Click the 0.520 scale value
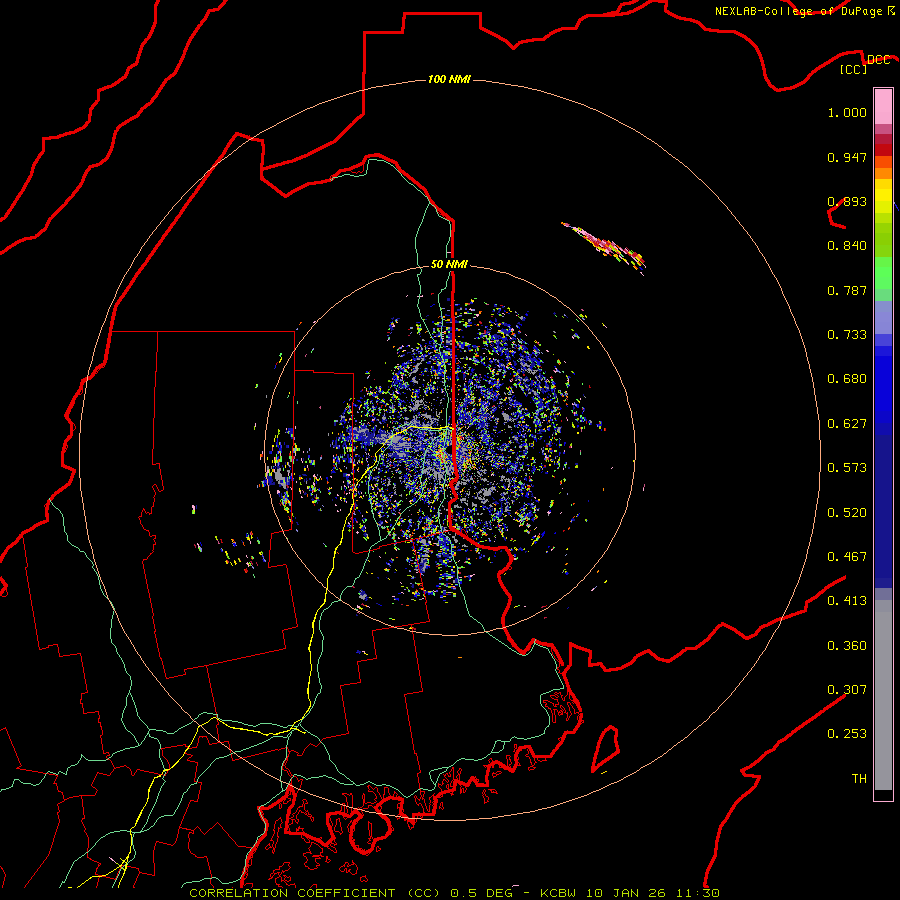 click(847, 513)
